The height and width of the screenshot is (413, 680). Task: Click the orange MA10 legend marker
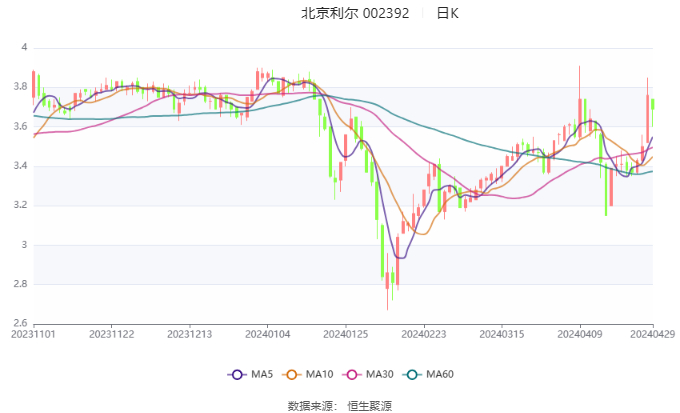294,374
